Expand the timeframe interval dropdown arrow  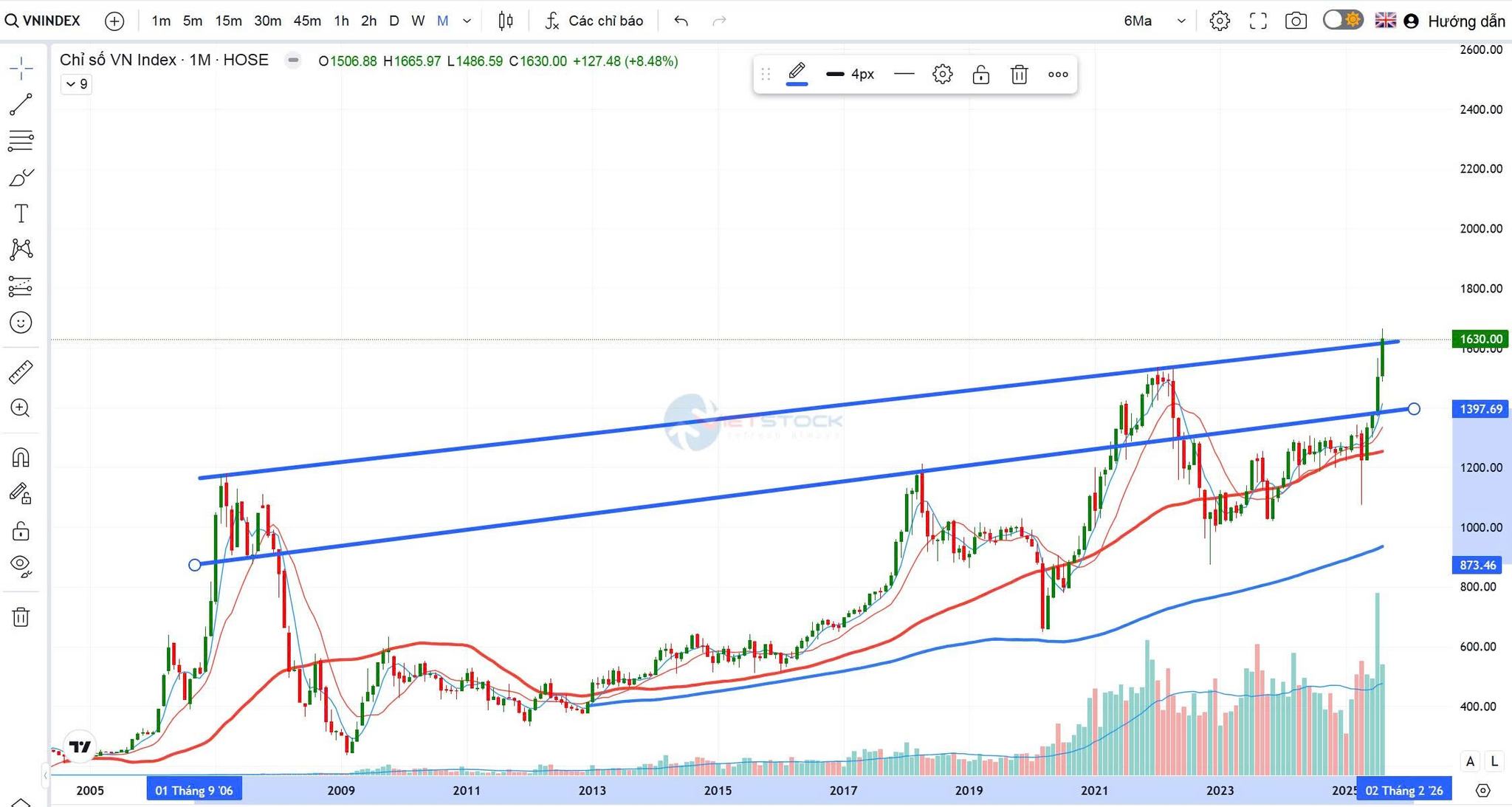click(x=467, y=21)
